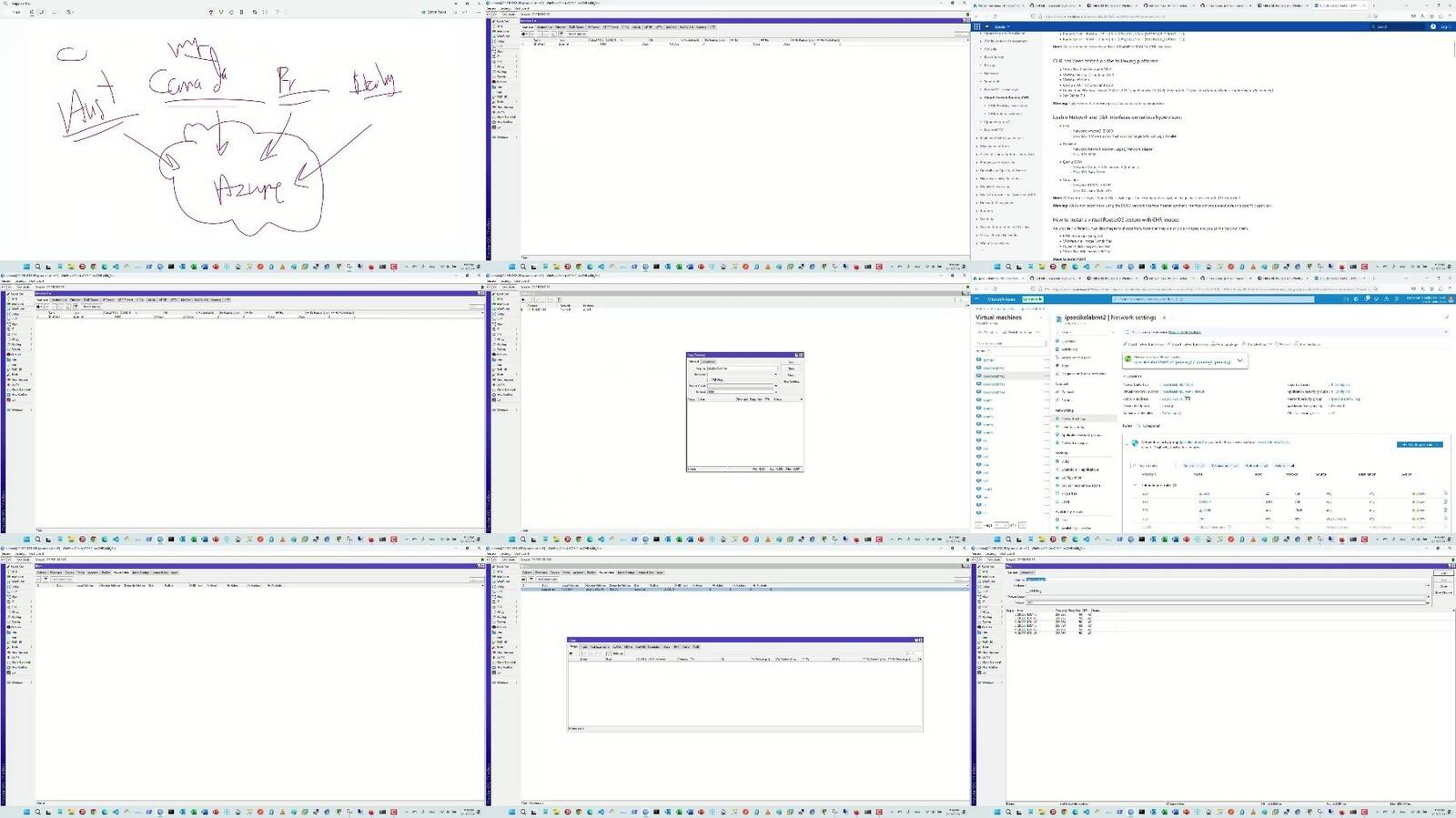The height and width of the screenshot is (818, 1456).
Task: Click the filter field in the Virtual machines list
Action: click(1010, 343)
